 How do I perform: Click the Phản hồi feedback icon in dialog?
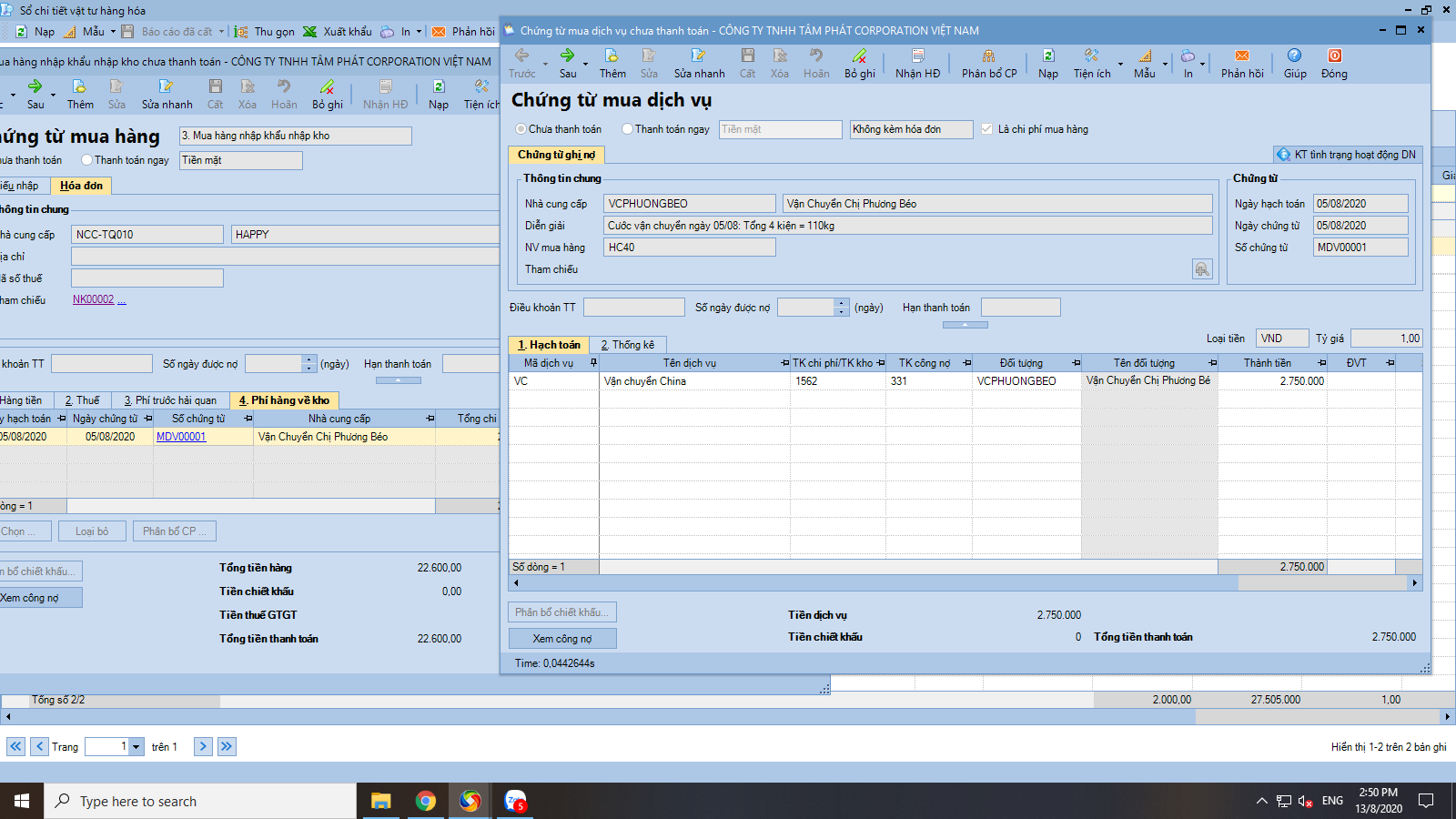pyautogui.click(x=1241, y=56)
